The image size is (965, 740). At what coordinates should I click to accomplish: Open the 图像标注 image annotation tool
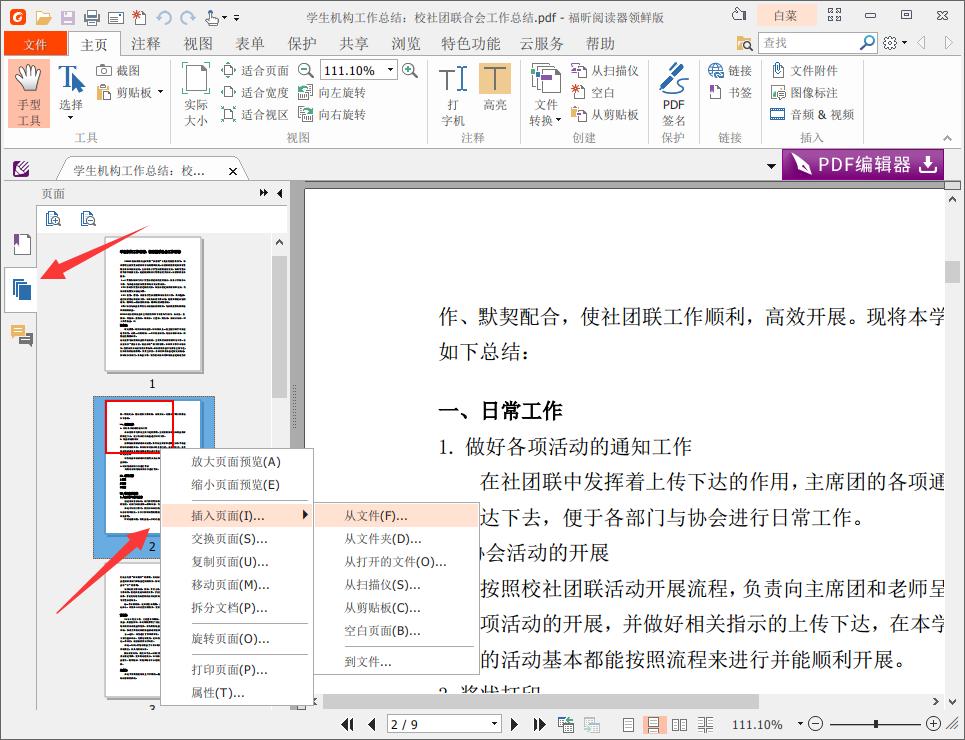pos(808,92)
